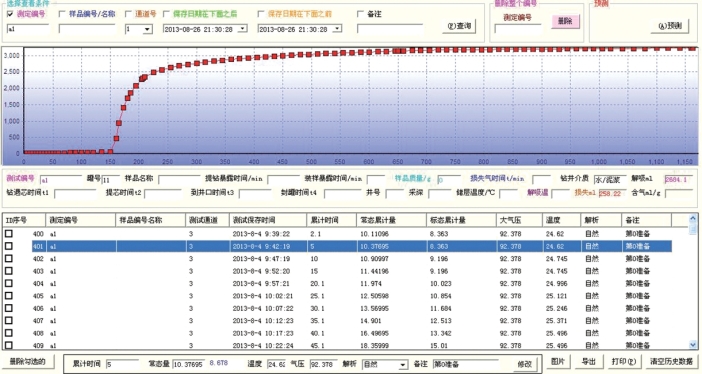Image resolution: width=702 pixels, height=374 pixels.
Task: Sort by the 标态累计量 column header
Action: (462, 220)
